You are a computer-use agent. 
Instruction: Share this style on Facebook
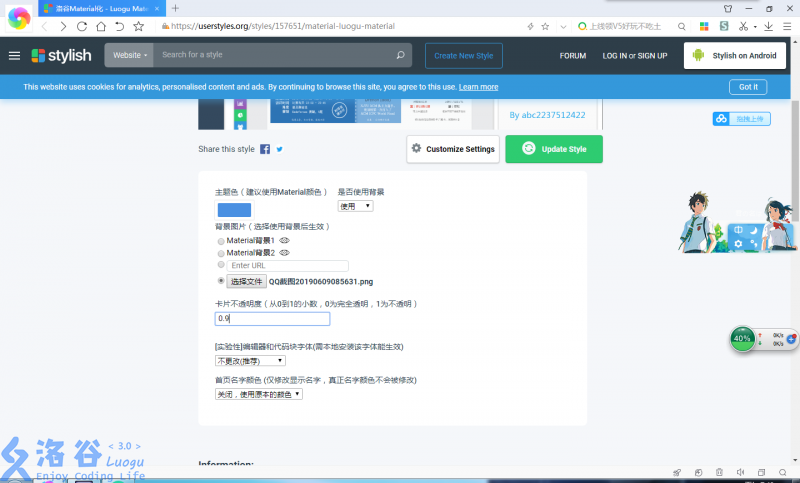click(x=265, y=149)
